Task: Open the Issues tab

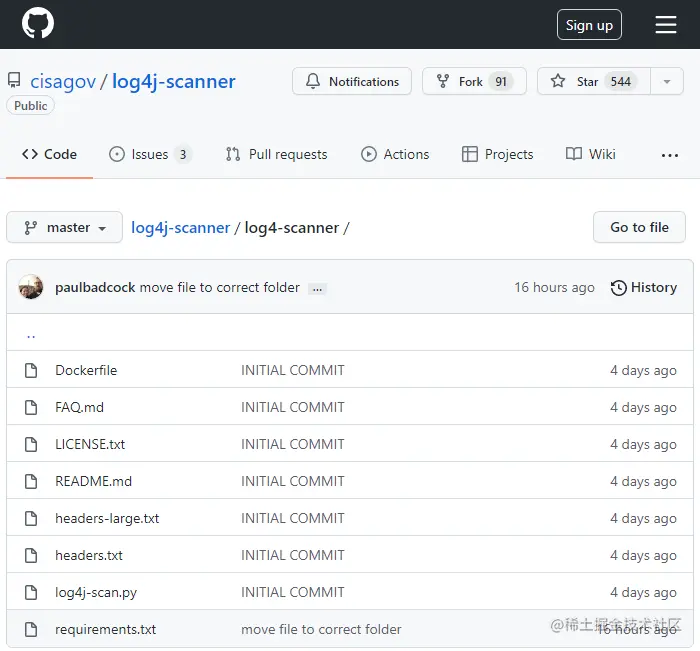Action: pyautogui.click(x=150, y=154)
